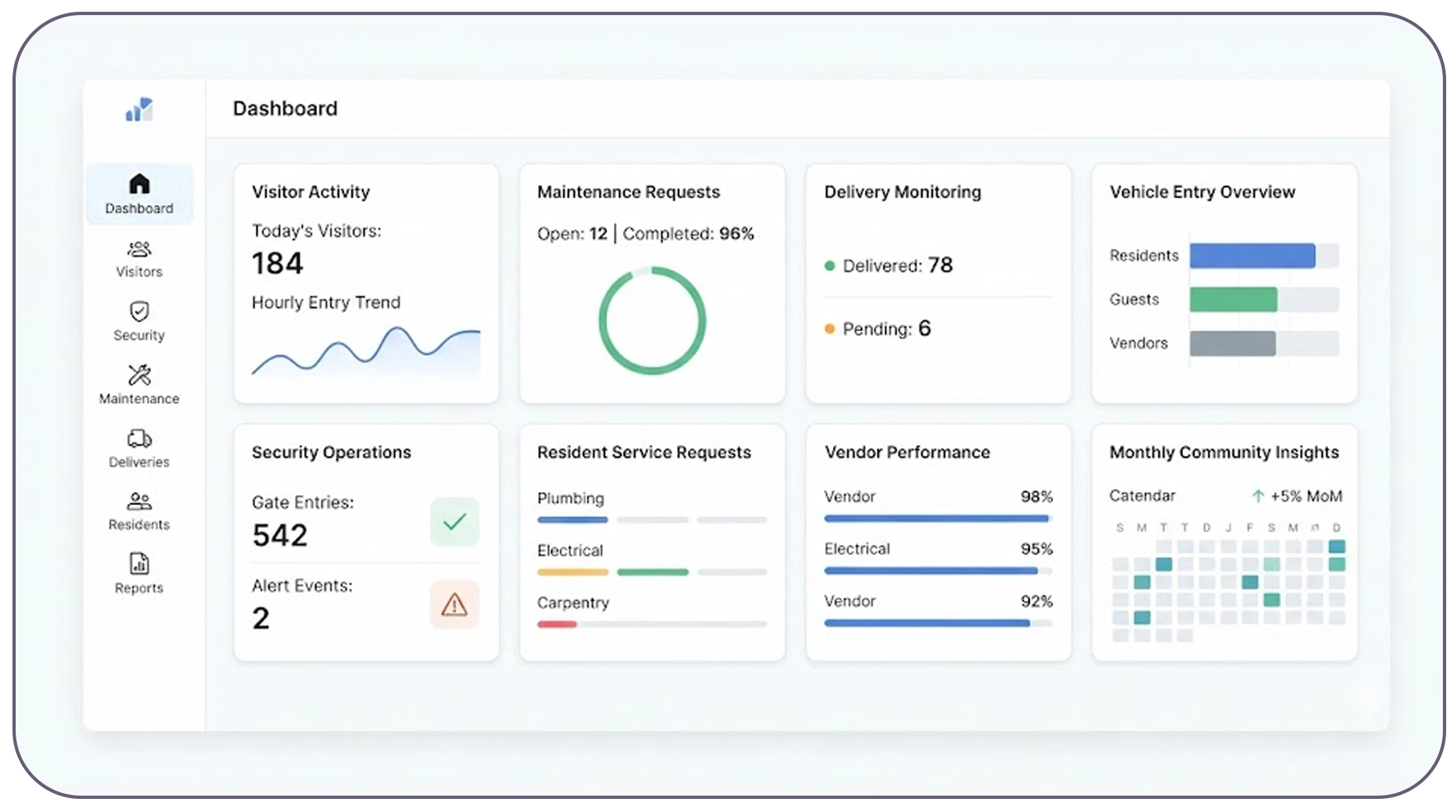Go to the Residents menu label
This screenshot has width=1456, height=812.
pos(139,525)
